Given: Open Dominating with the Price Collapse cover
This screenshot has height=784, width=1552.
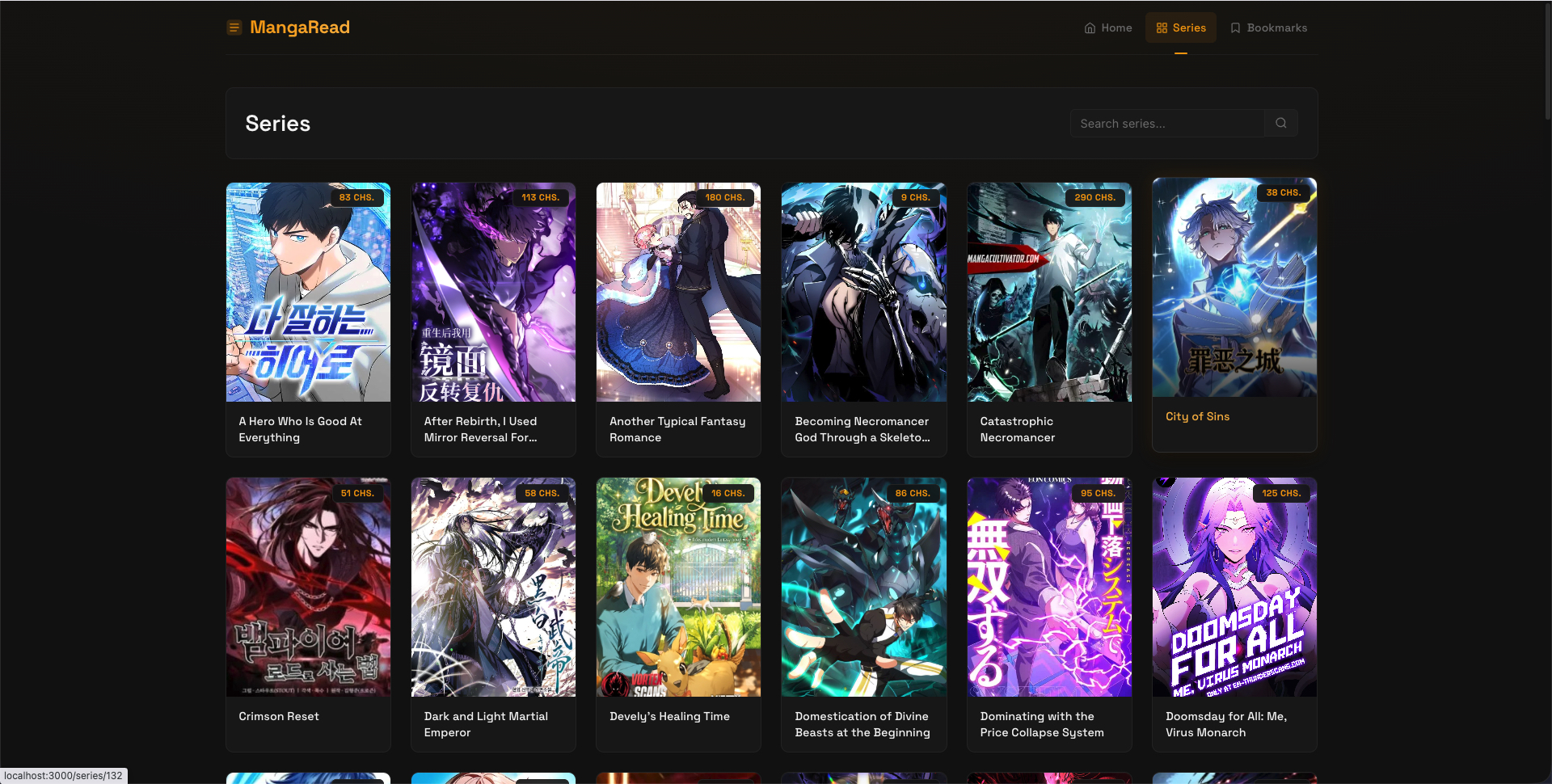Looking at the screenshot, I should click(1049, 587).
